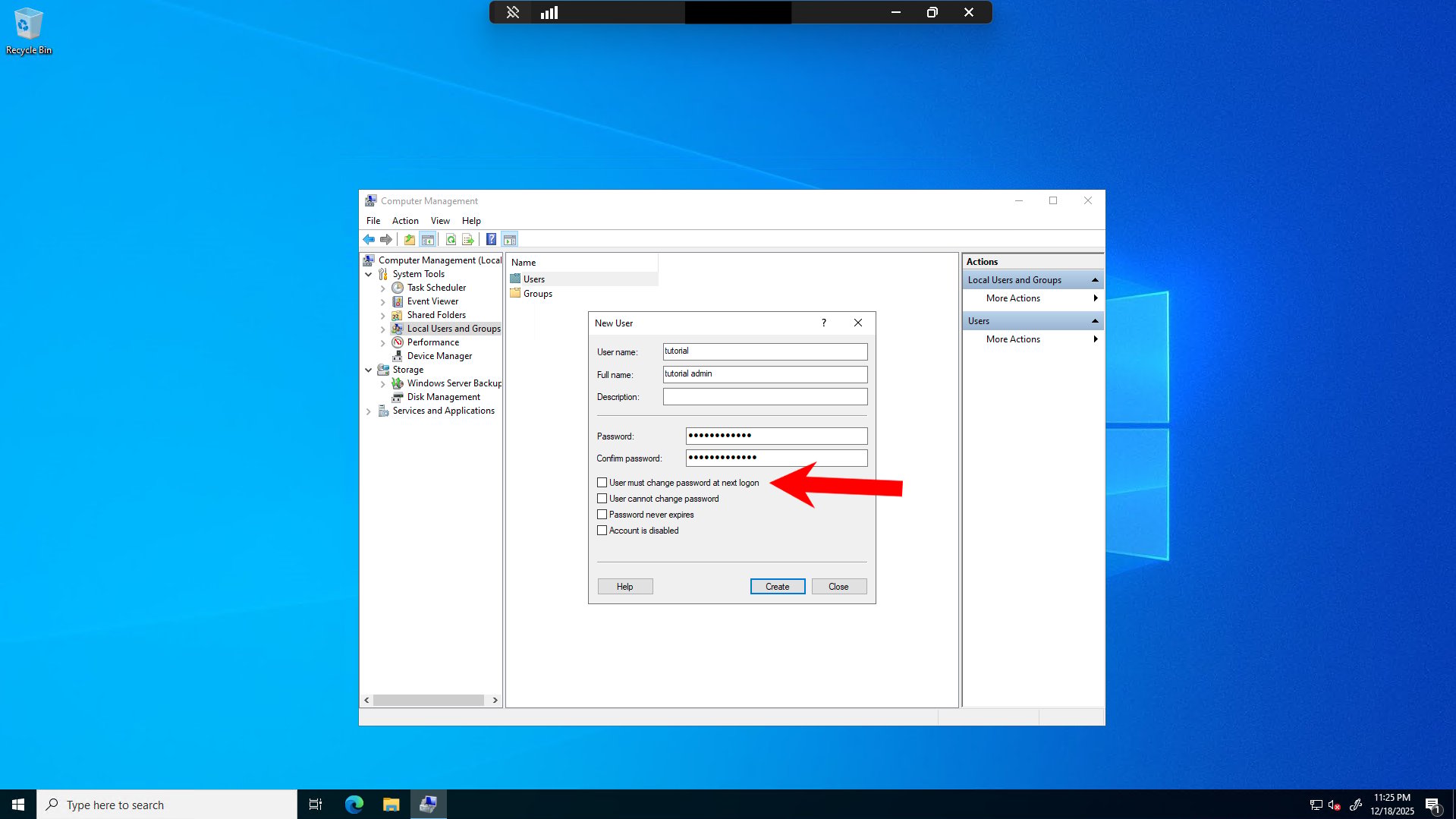
Task: Click into the User name field
Action: (x=765, y=351)
